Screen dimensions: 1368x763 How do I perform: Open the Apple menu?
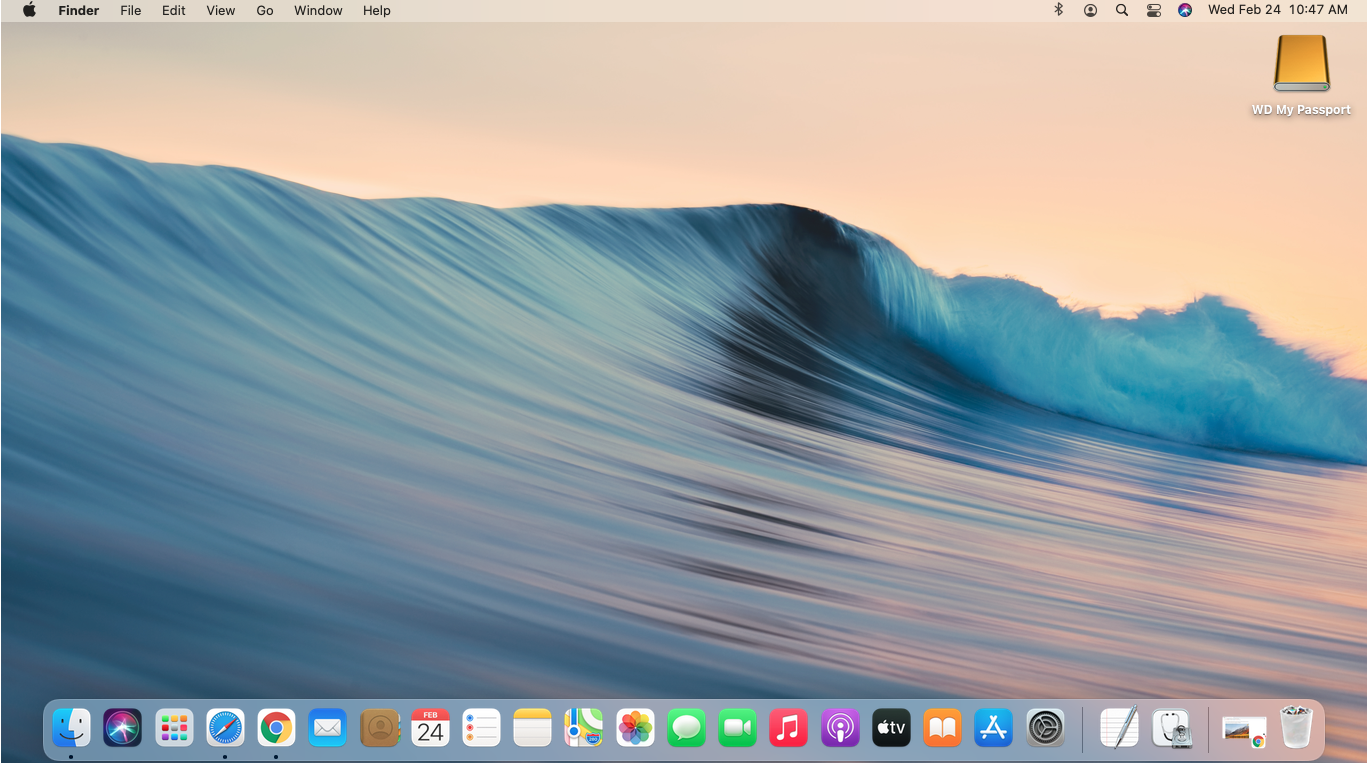pos(29,10)
